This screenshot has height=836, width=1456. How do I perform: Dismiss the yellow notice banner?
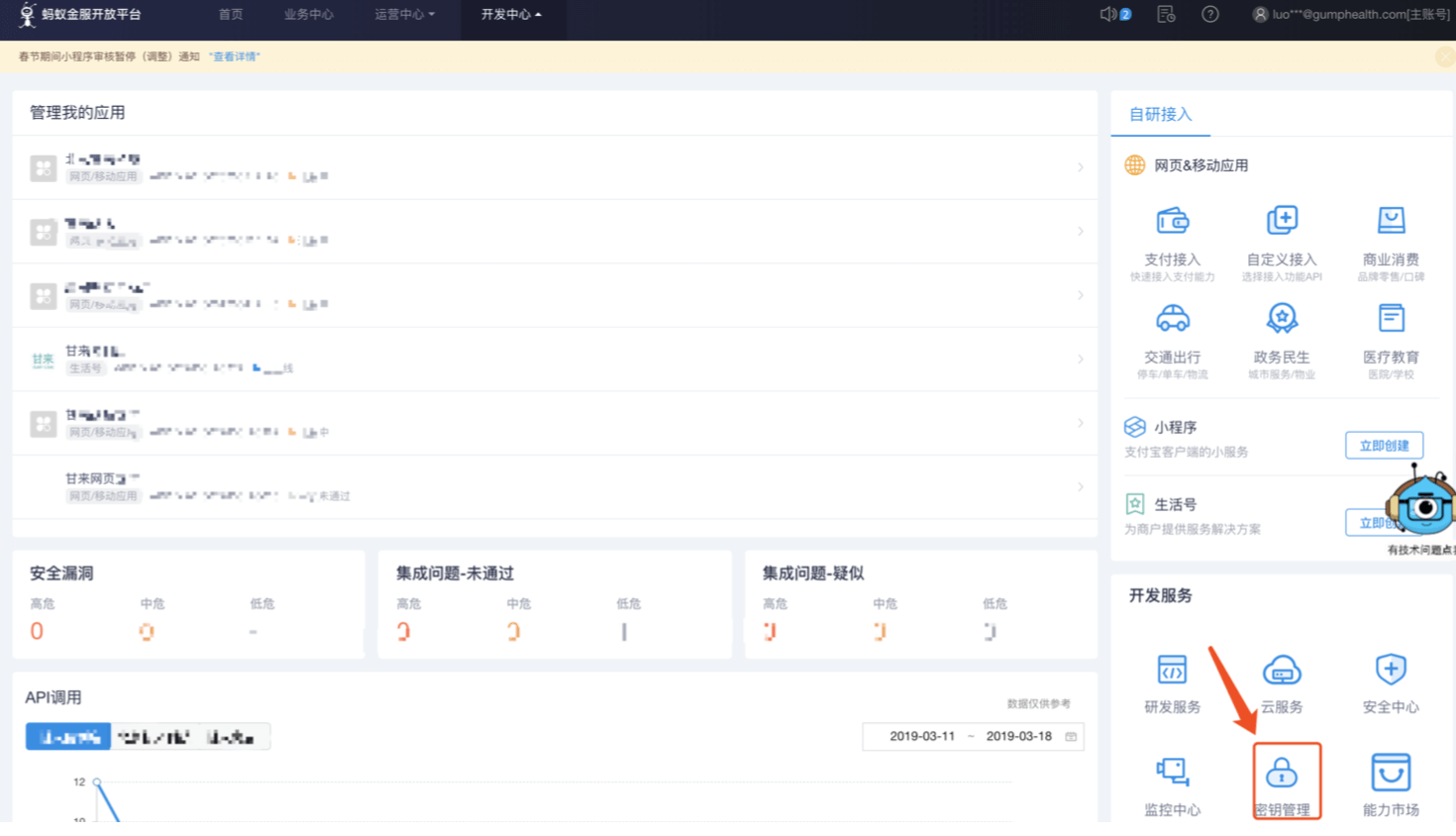(1445, 56)
